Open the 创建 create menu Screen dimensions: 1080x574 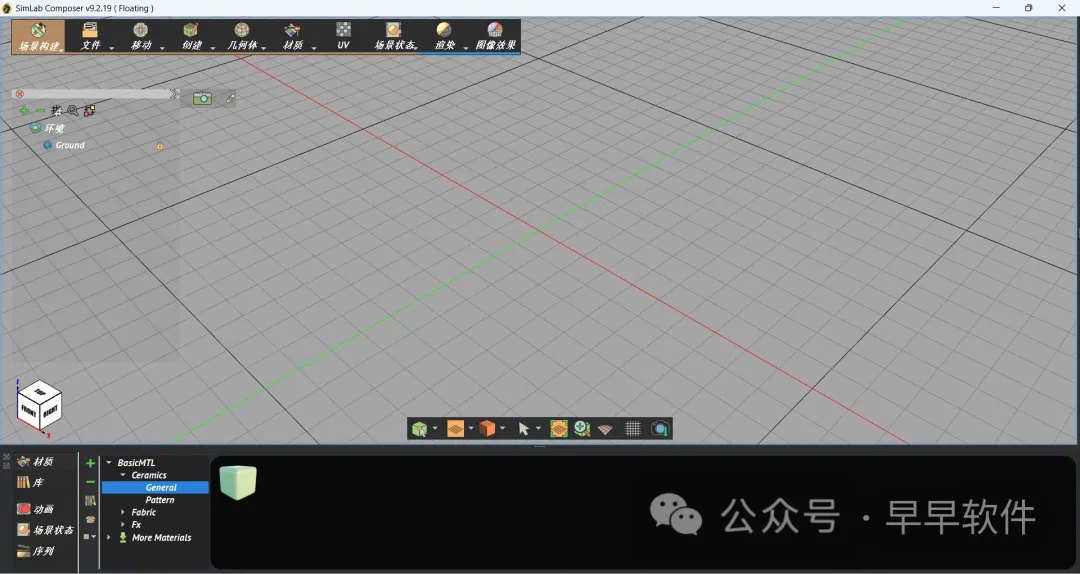(x=191, y=37)
